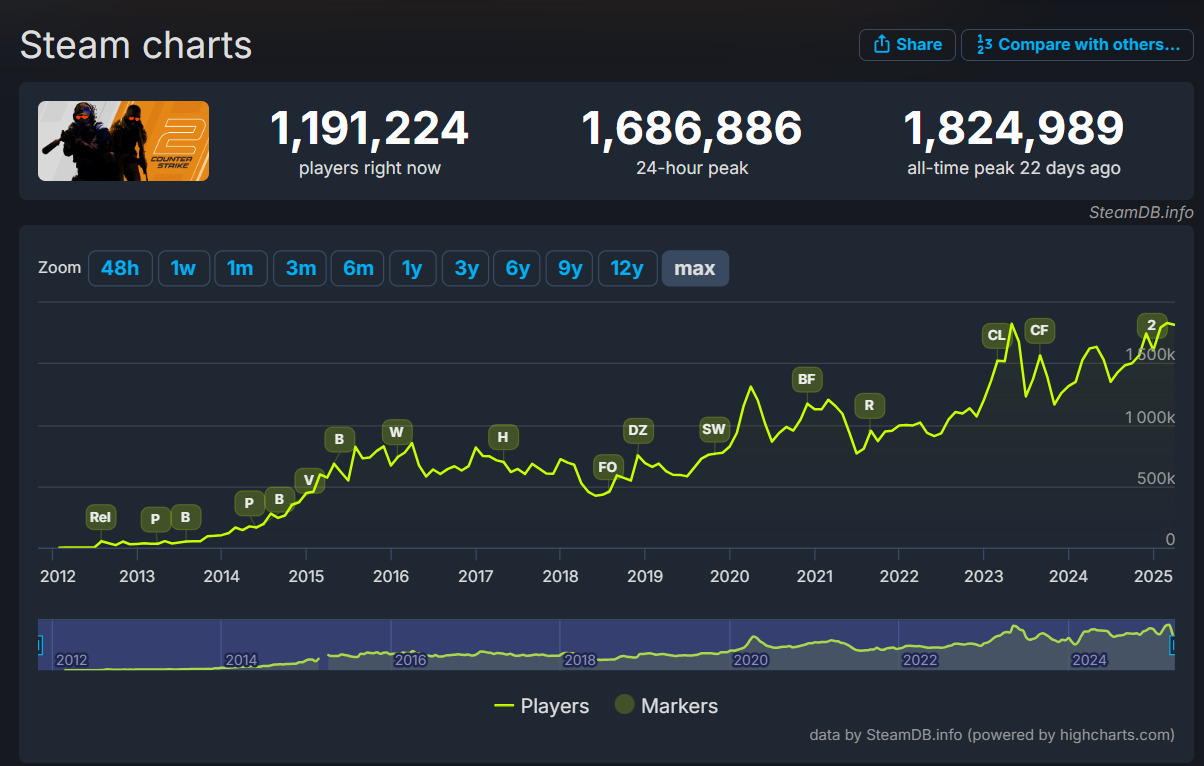This screenshot has height=766, width=1204.
Task: Choose the 6y zoom option
Action: click(x=518, y=268)
